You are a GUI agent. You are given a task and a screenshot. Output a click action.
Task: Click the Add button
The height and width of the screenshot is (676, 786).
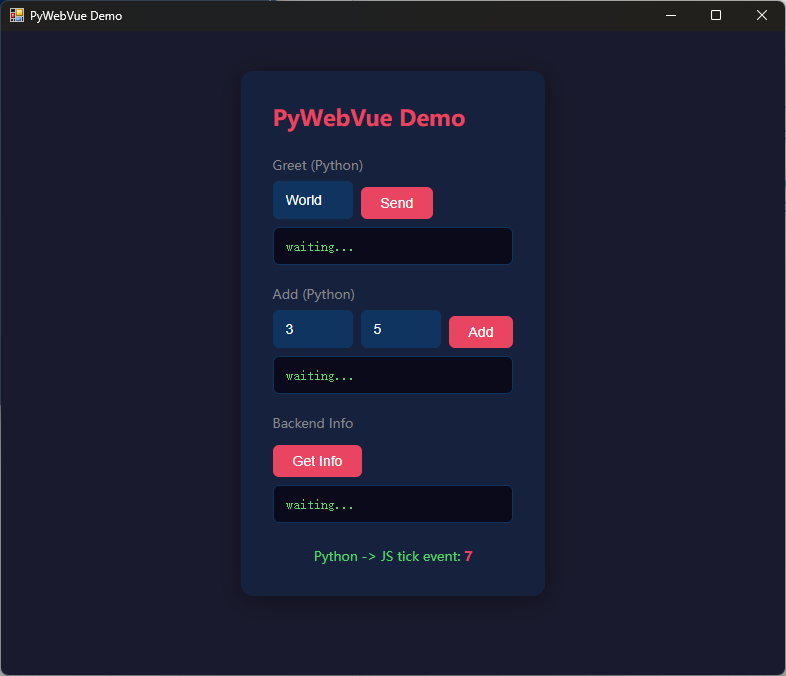(481, 332)
